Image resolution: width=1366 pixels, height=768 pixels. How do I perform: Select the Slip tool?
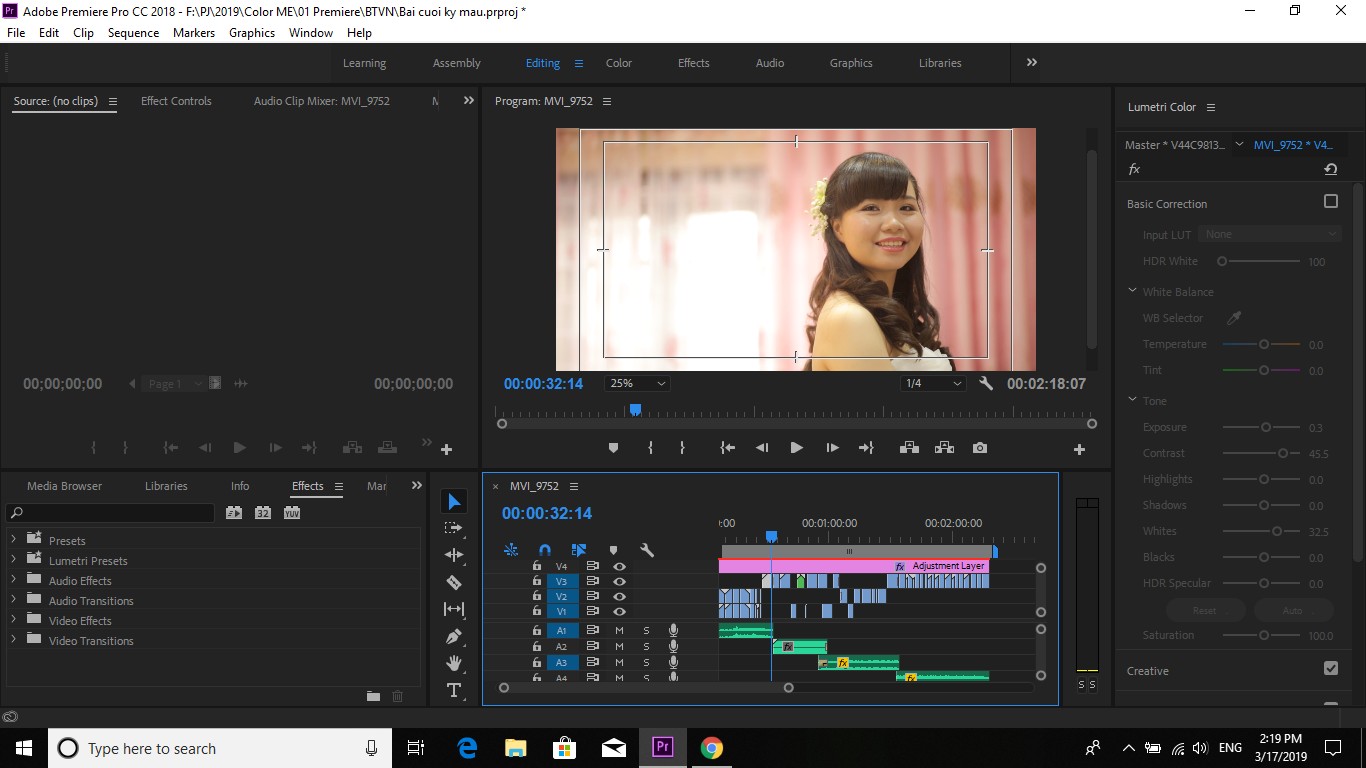coord(454,609)
